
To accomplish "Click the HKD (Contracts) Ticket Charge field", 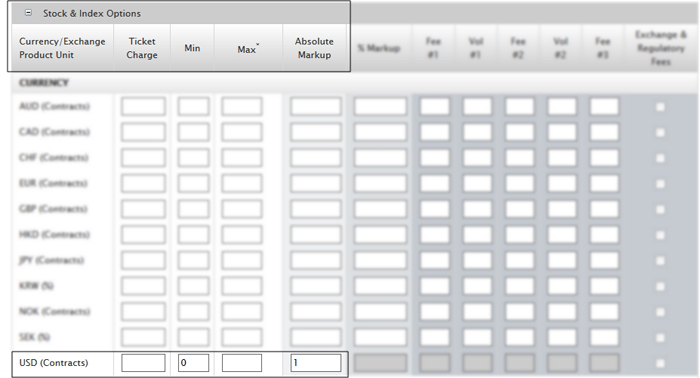I will click(143, 235).
